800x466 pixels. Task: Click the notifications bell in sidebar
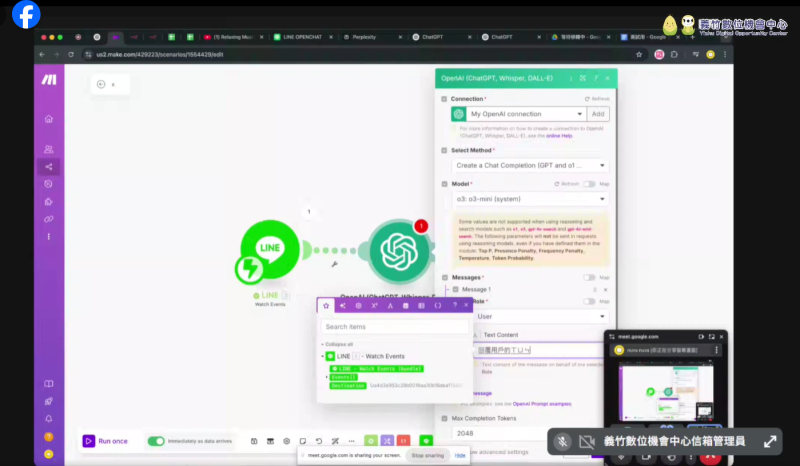coord(49,418)
